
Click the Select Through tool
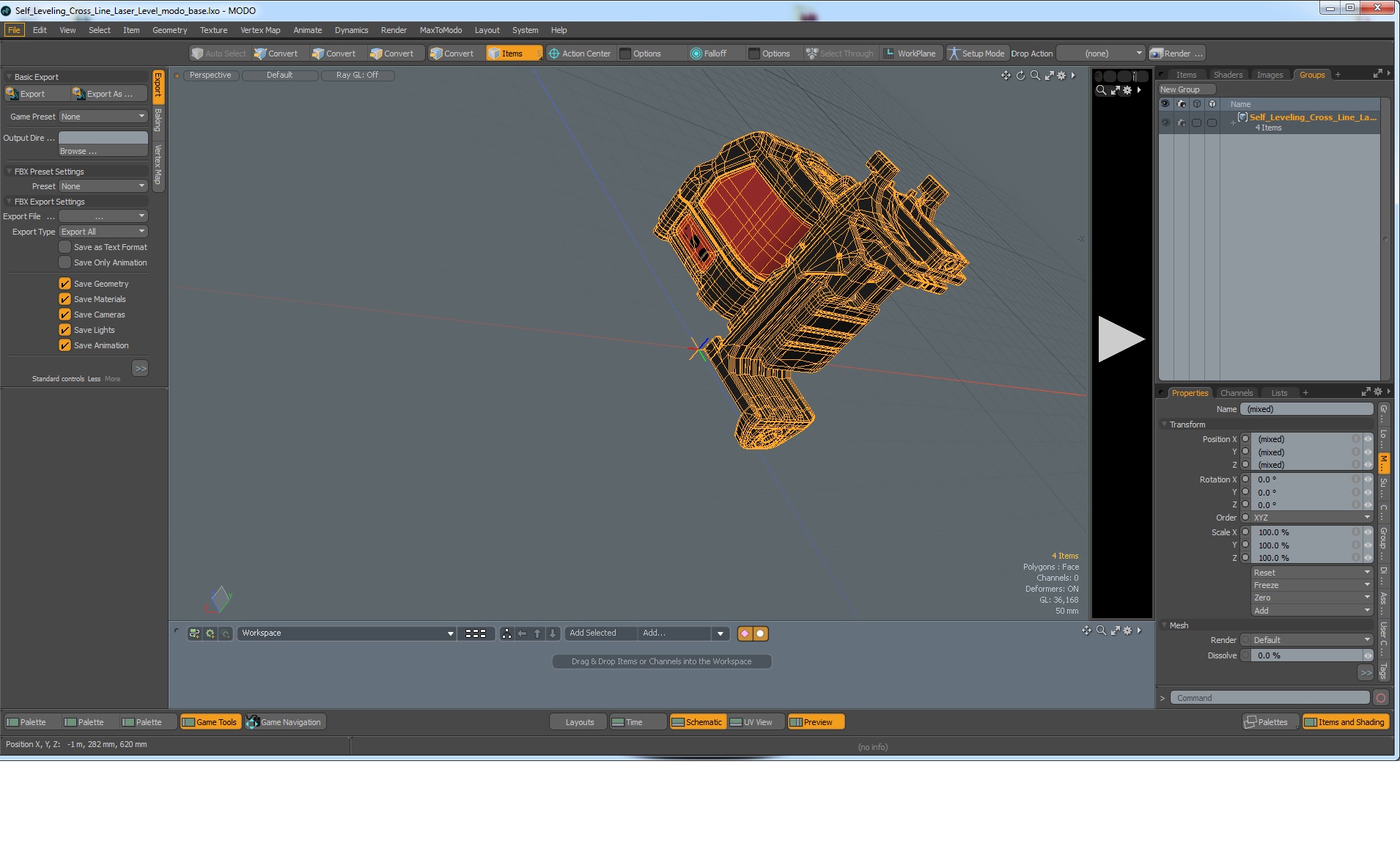(x=840, y=54)
